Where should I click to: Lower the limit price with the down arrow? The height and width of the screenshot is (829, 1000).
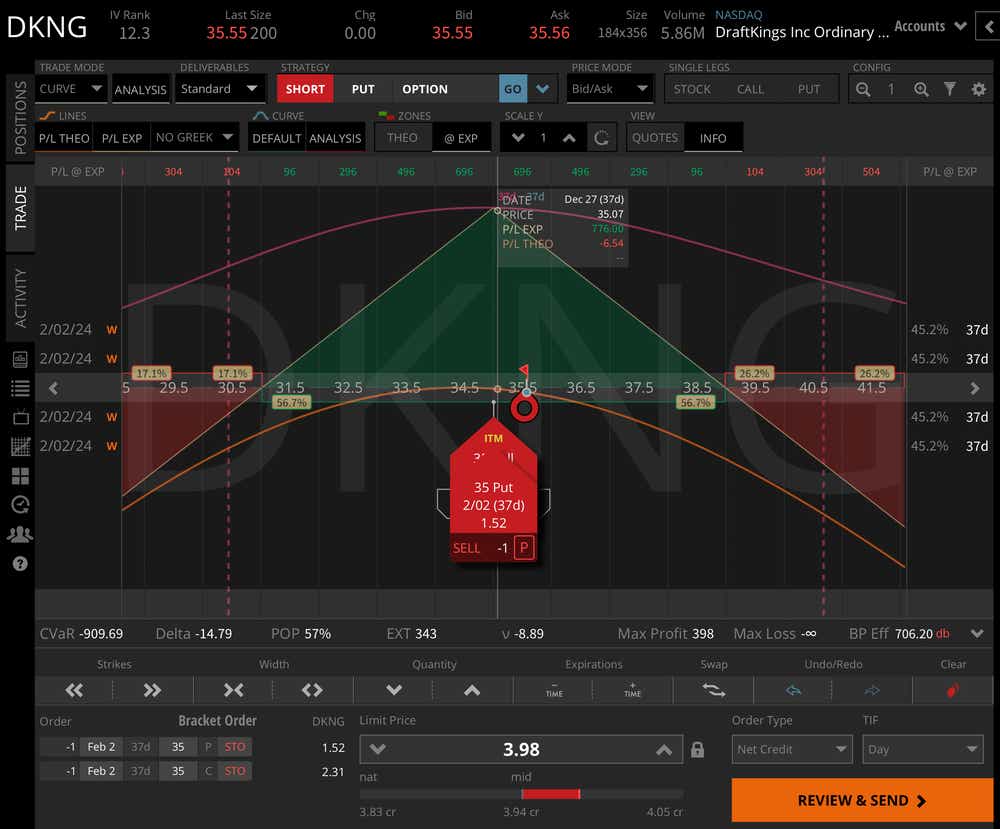(x=378, y=750)
